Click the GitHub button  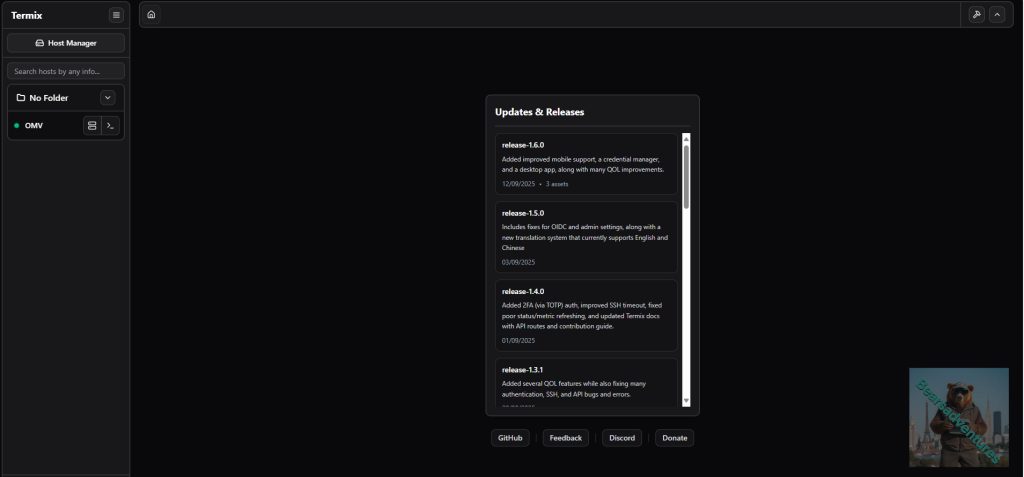coord(510,438)
